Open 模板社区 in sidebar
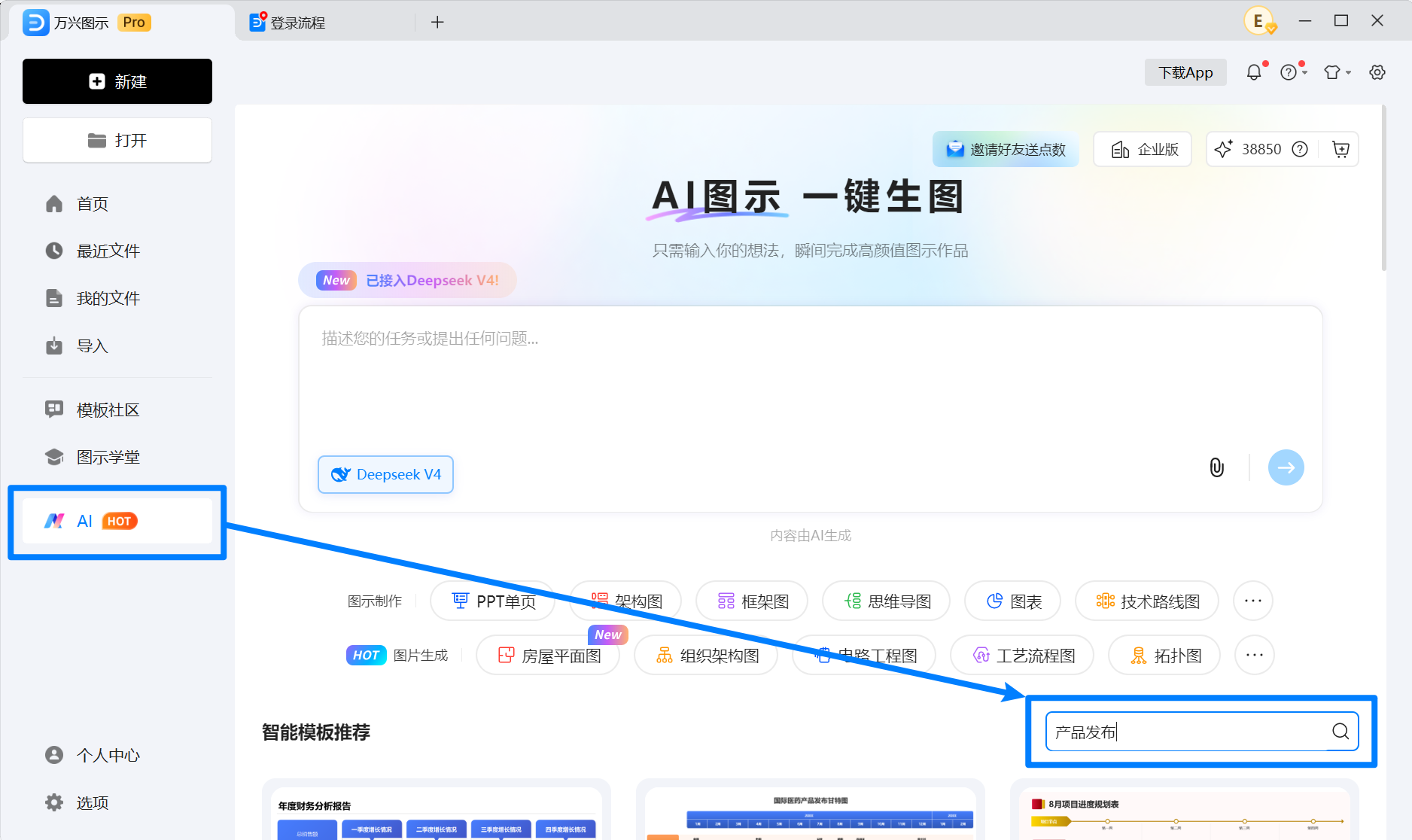This screenshot has height=840, width=1412. (x=117, y=409)
